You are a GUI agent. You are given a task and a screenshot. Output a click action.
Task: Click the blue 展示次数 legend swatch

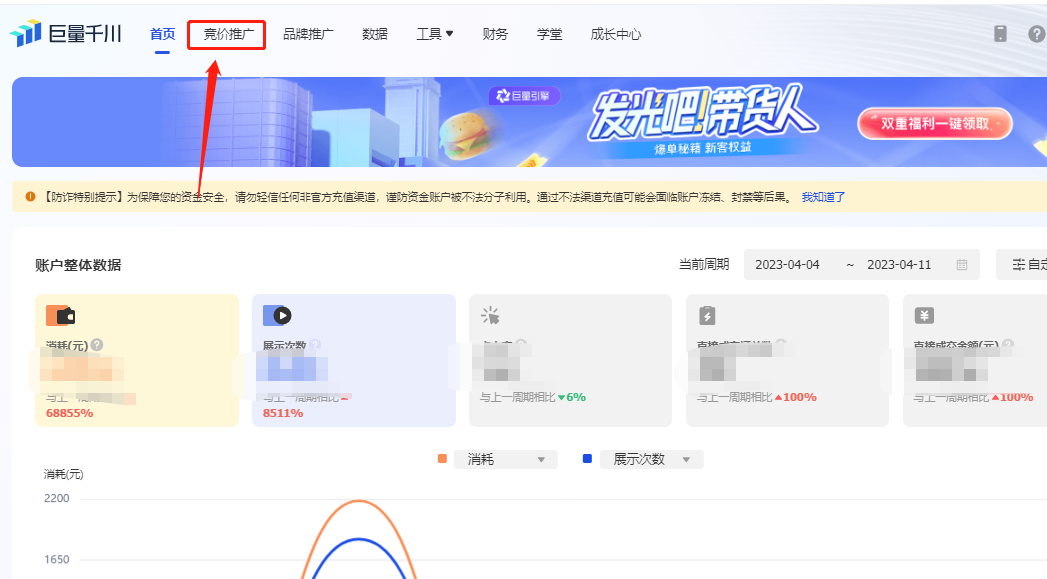click(587, 459)
